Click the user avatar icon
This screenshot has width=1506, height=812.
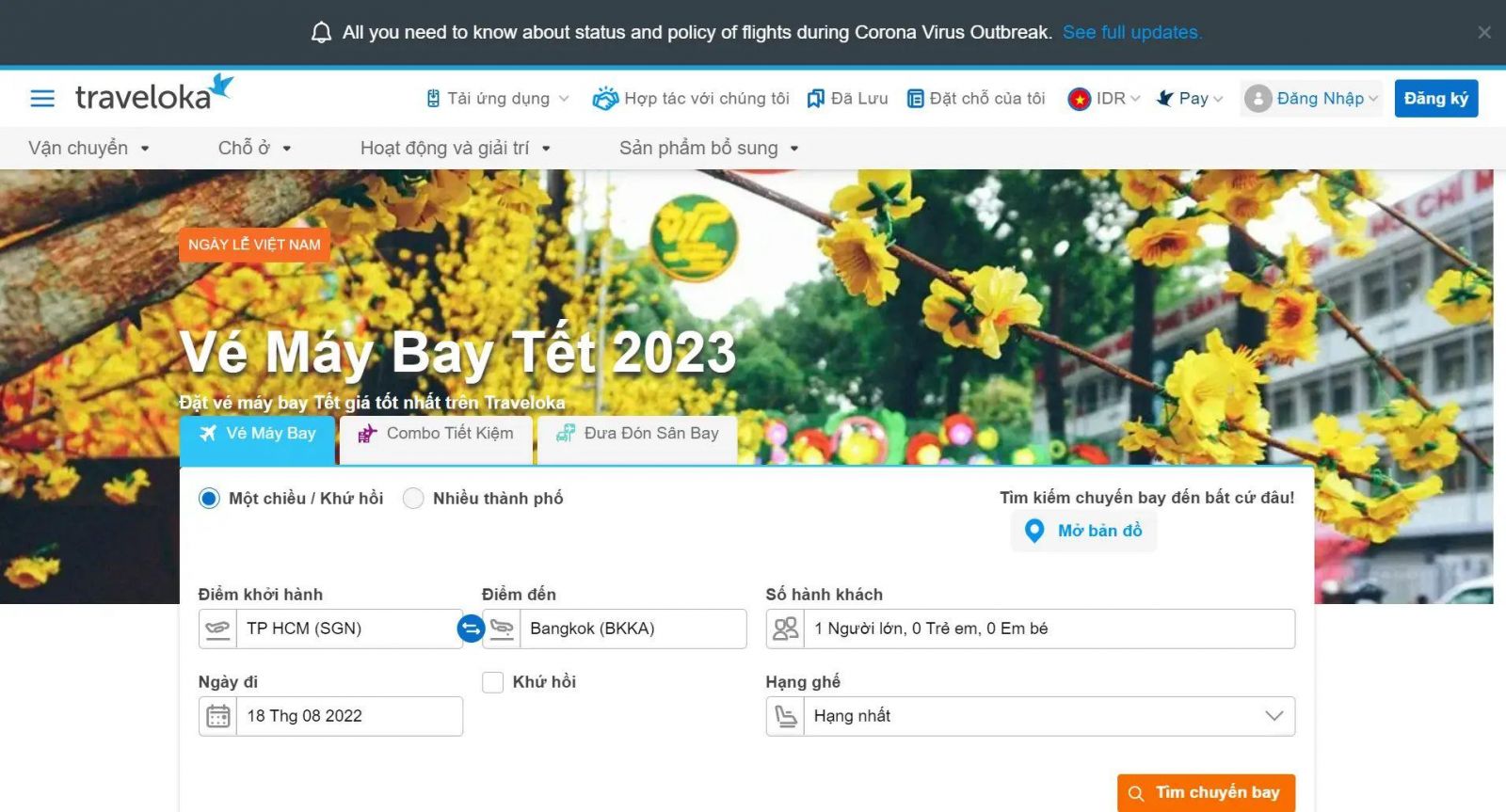[x=1258, y=98]
